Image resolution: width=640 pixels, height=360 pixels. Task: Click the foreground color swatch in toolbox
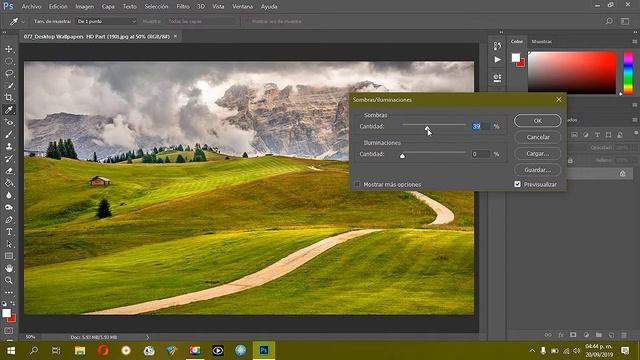pos(6,313)
